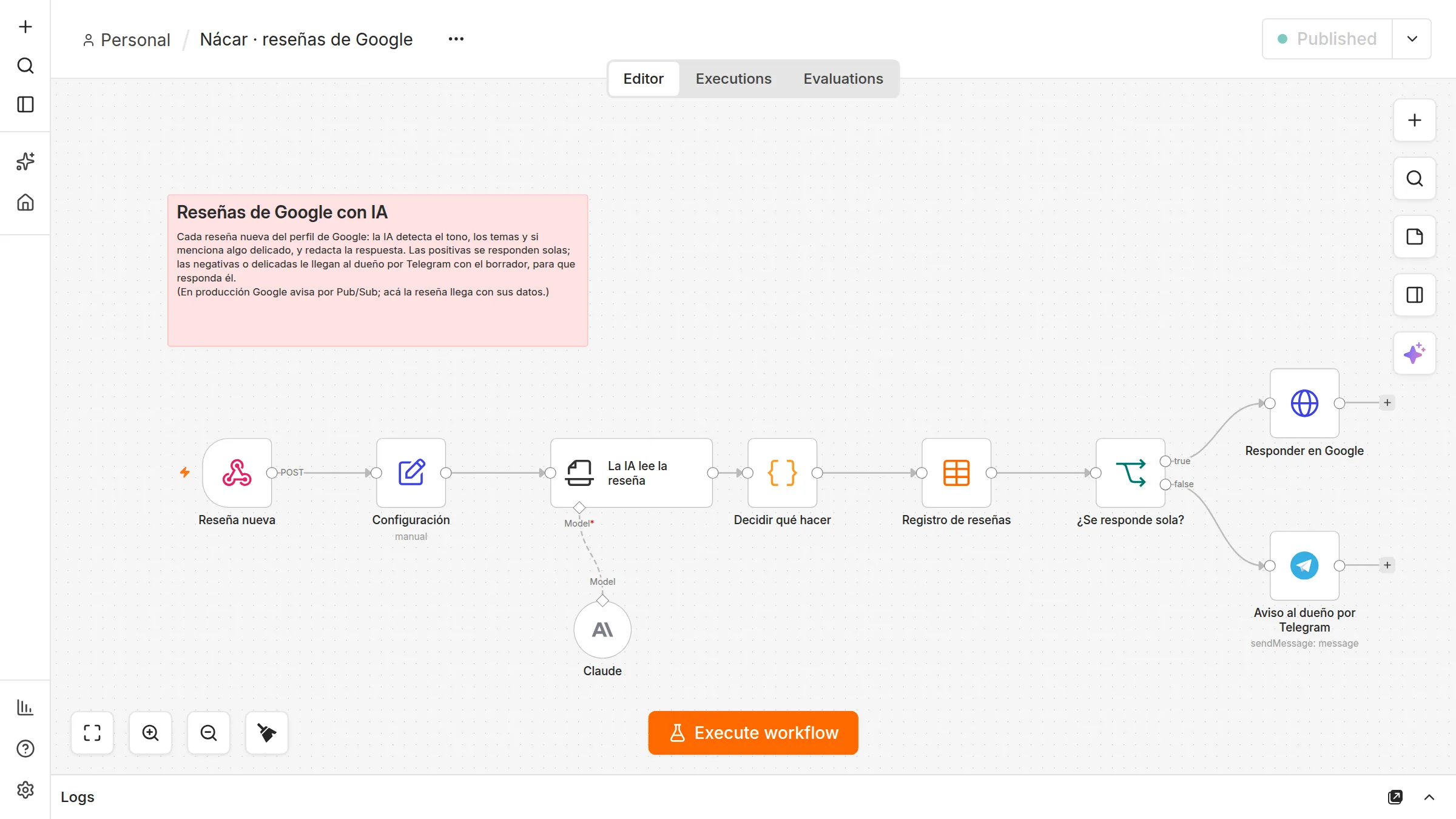Add a node after Responder en Google
Image resolution: width=1456 pixels, height=819 pixels.
click(1387, 403)
